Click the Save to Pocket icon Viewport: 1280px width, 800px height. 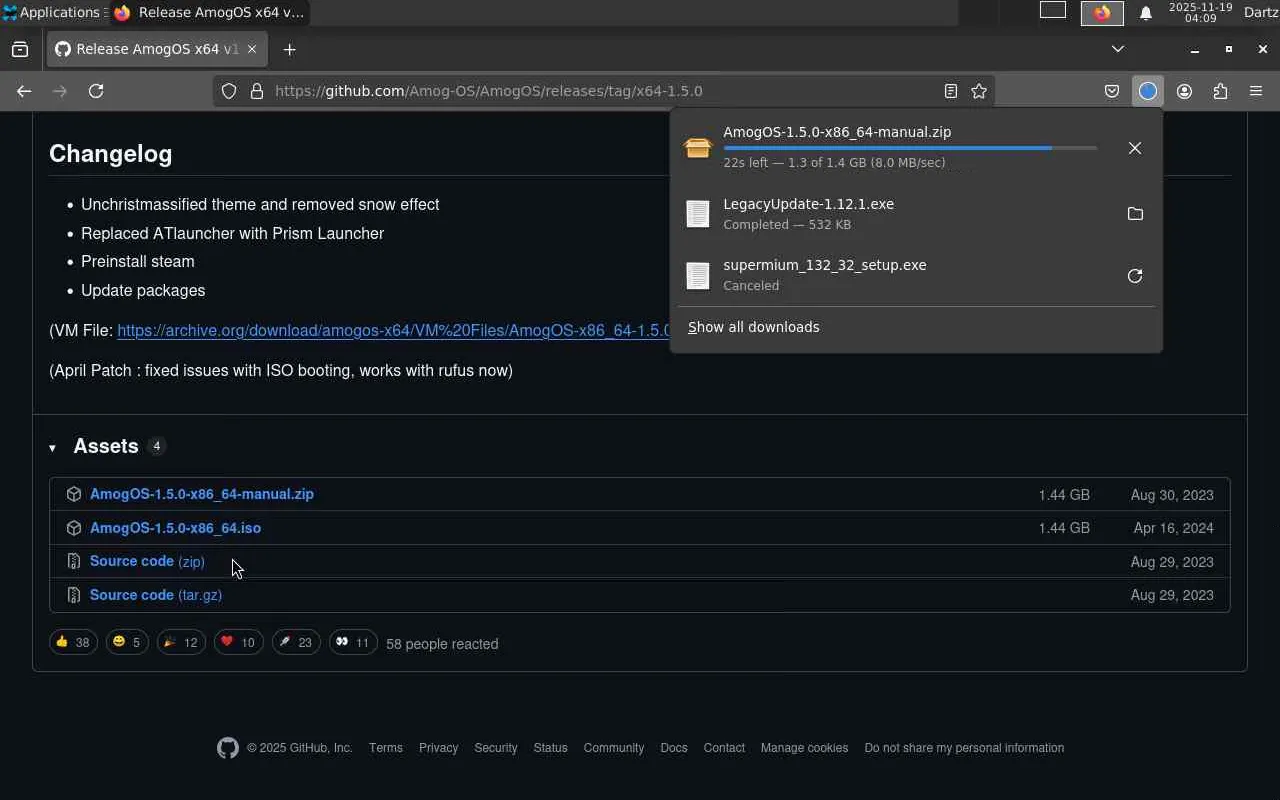point(1112,91)
